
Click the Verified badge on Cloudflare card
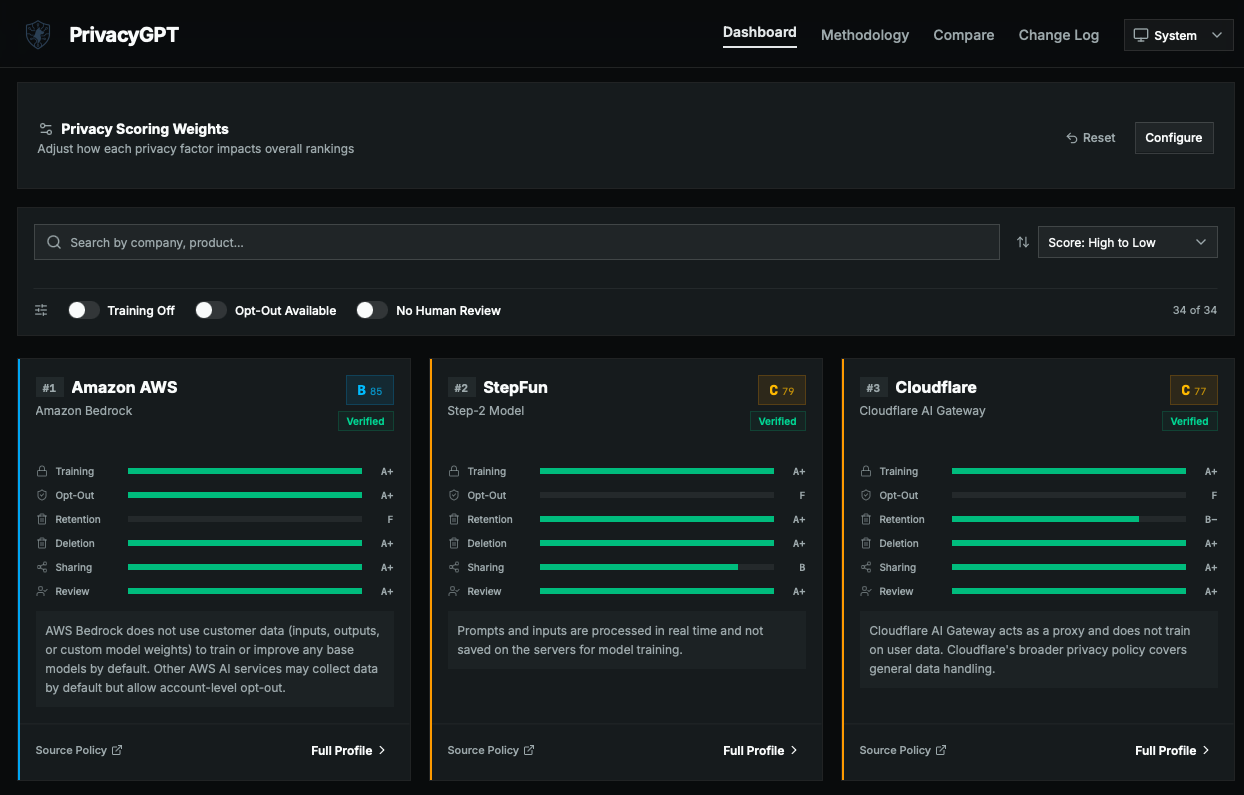pos(1190,421)
